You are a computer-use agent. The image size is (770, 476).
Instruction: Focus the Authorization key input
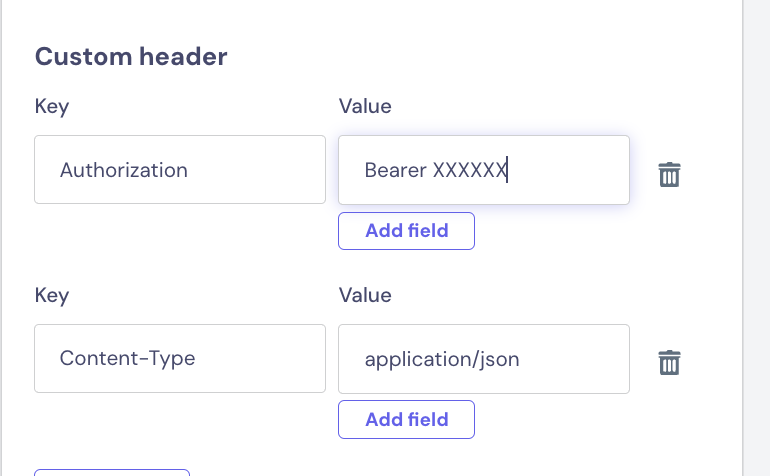click(x=180, y=169)
